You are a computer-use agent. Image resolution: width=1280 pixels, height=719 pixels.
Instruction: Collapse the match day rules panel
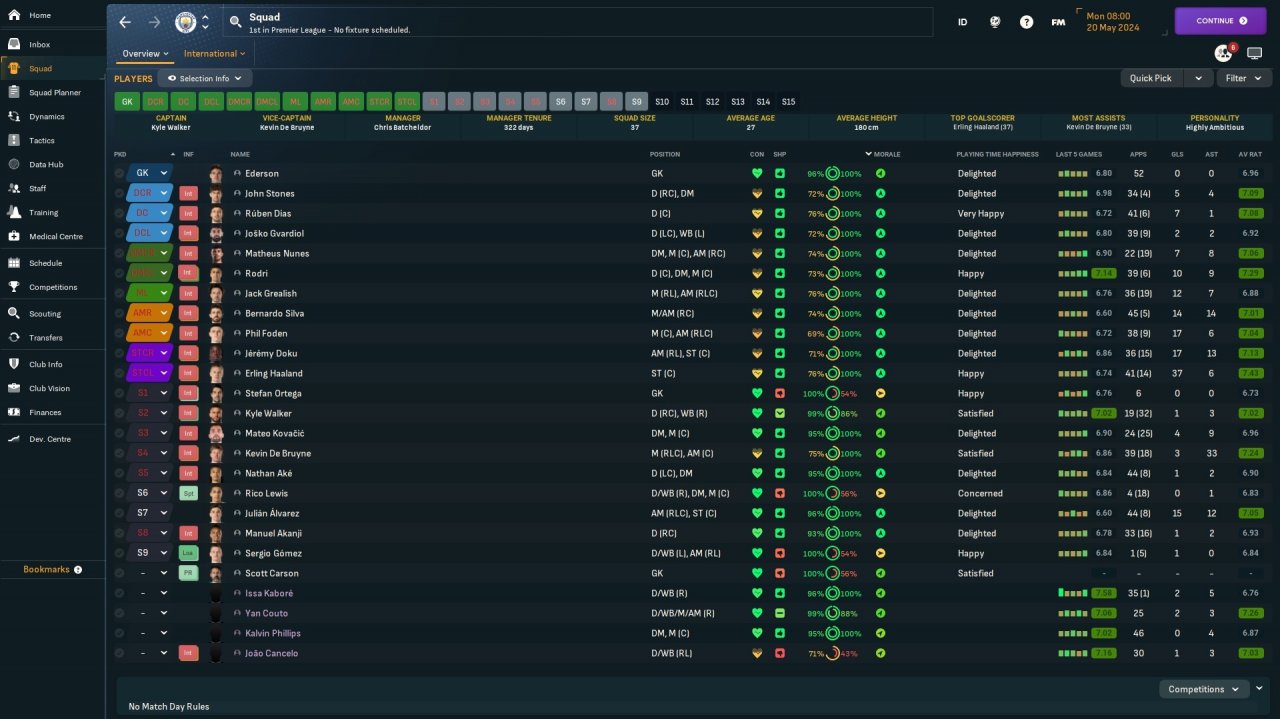click(1260, 688)
